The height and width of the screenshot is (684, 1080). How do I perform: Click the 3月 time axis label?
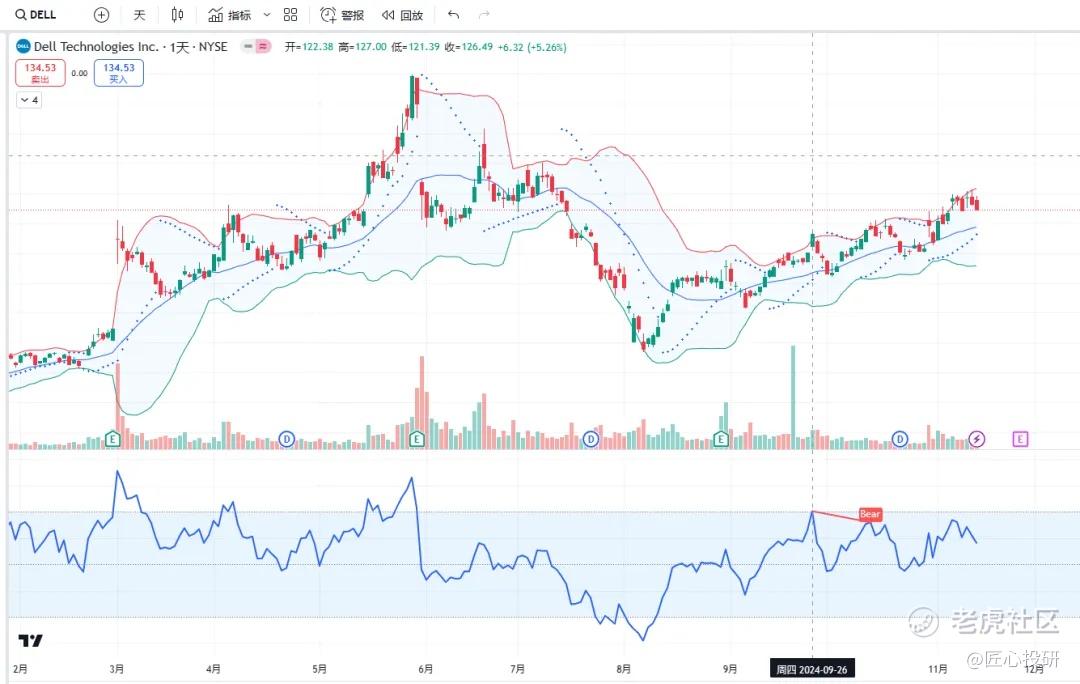tap(116, 669)
